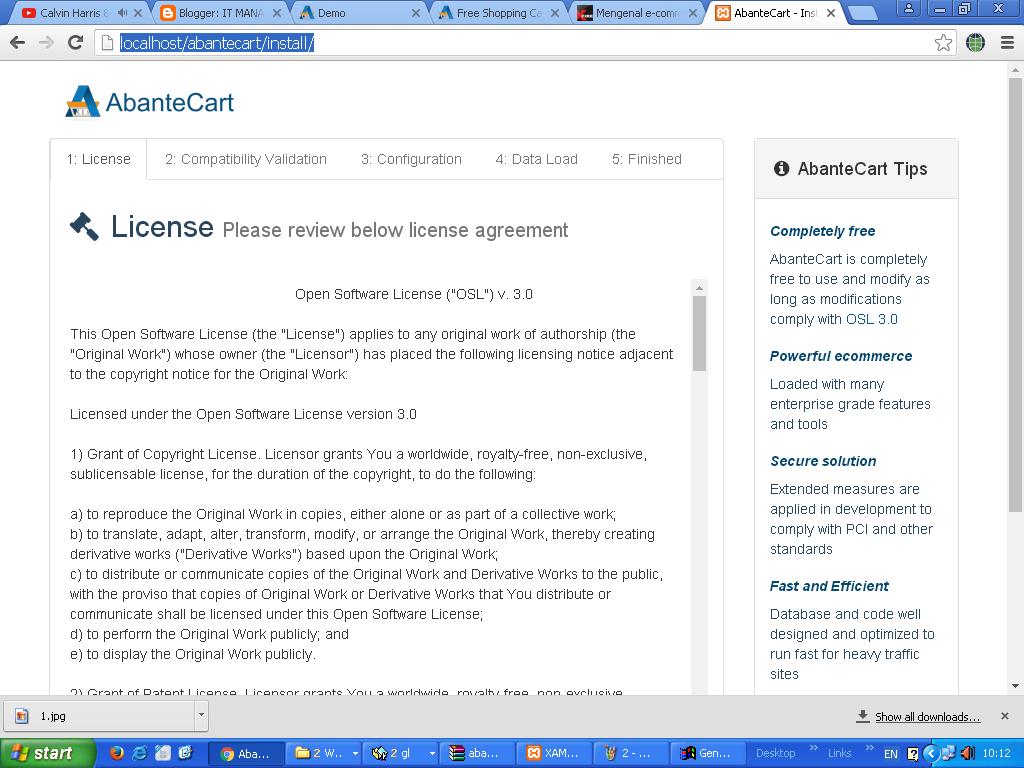Reload the AbanteCart install page
Viewport: 1024px width, 768px height.
76,43
